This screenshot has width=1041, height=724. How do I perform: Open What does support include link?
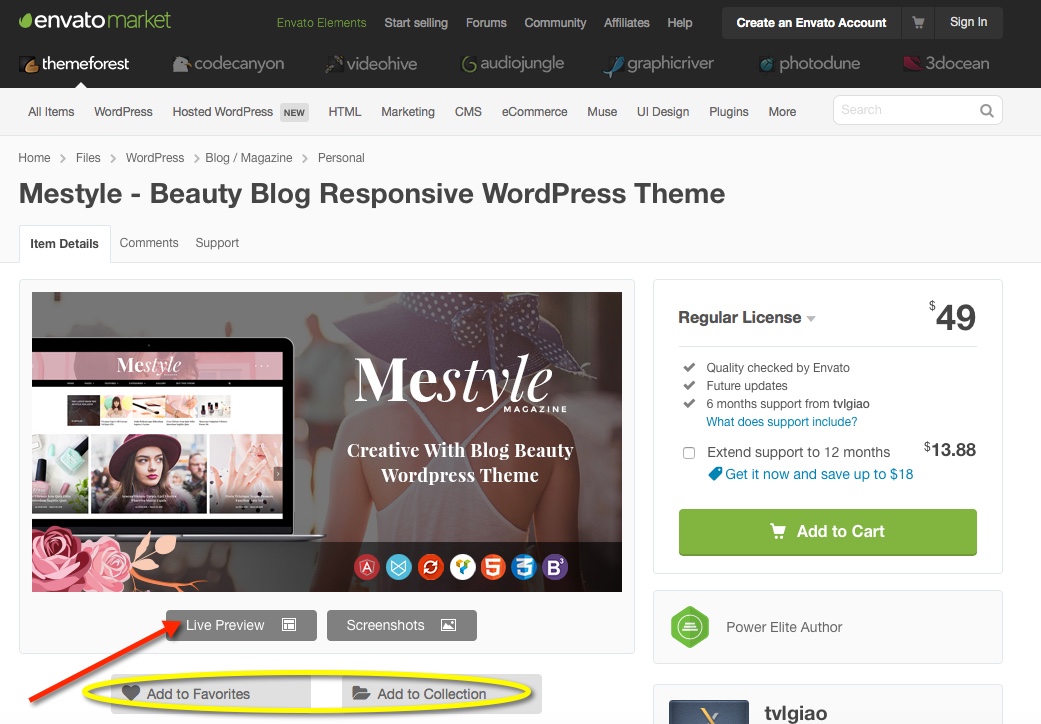coord(781,422)
